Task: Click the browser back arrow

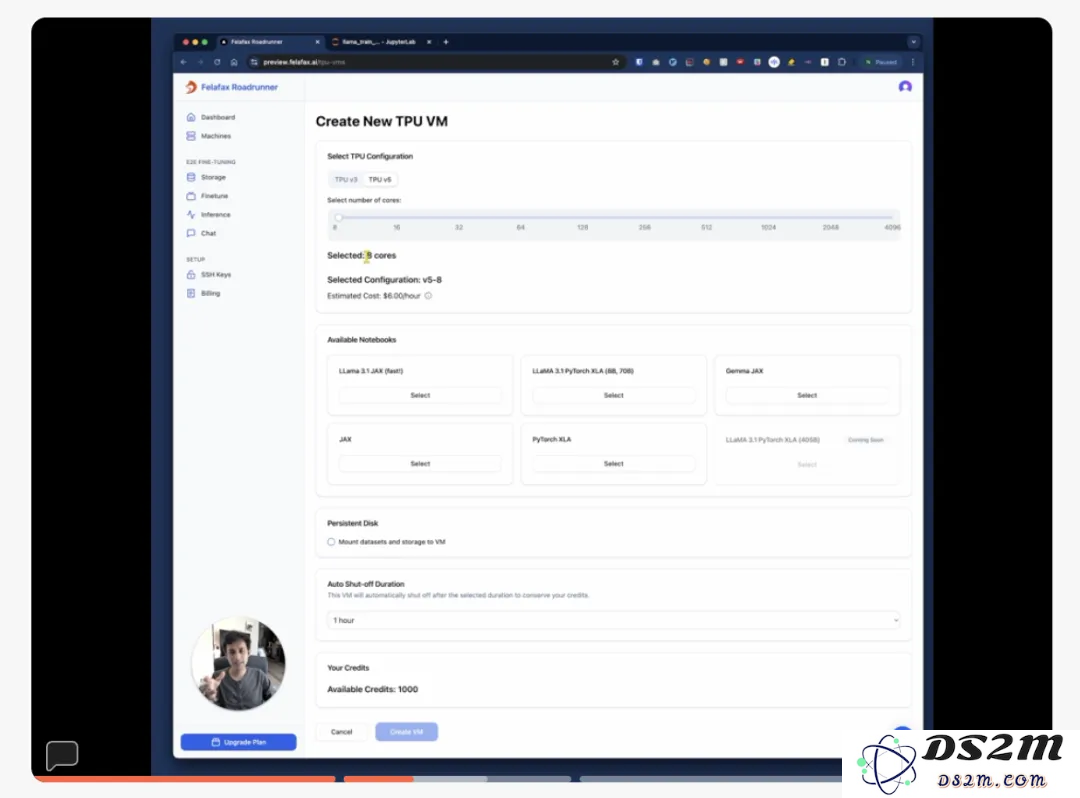Action: [184, 62]
